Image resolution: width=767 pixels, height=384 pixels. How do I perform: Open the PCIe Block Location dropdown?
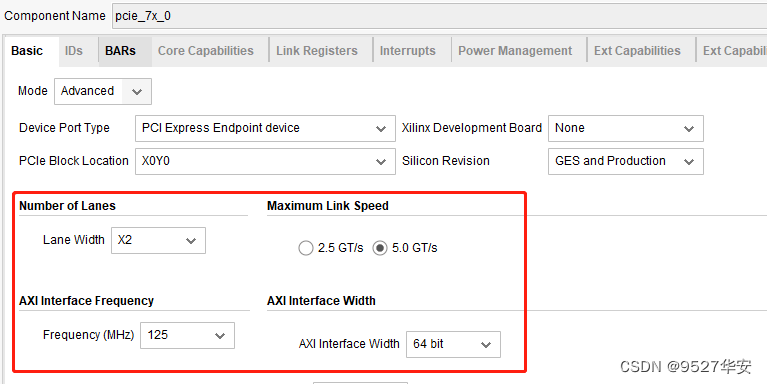(x=265, y=161)
